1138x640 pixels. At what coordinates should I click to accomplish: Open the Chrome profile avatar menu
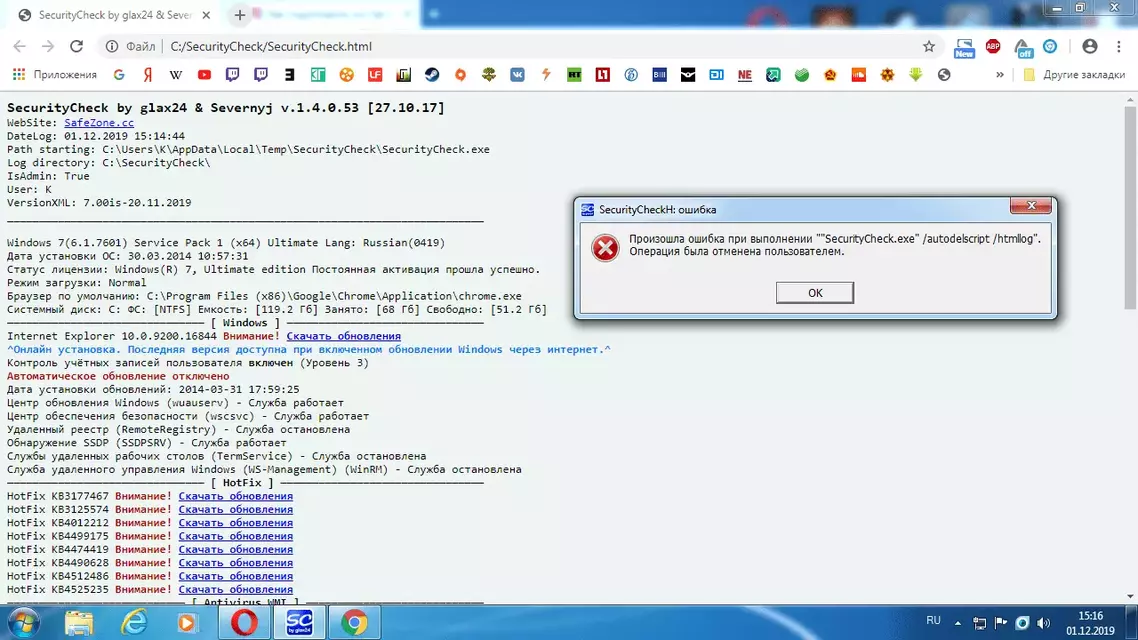click(1089, 46)
